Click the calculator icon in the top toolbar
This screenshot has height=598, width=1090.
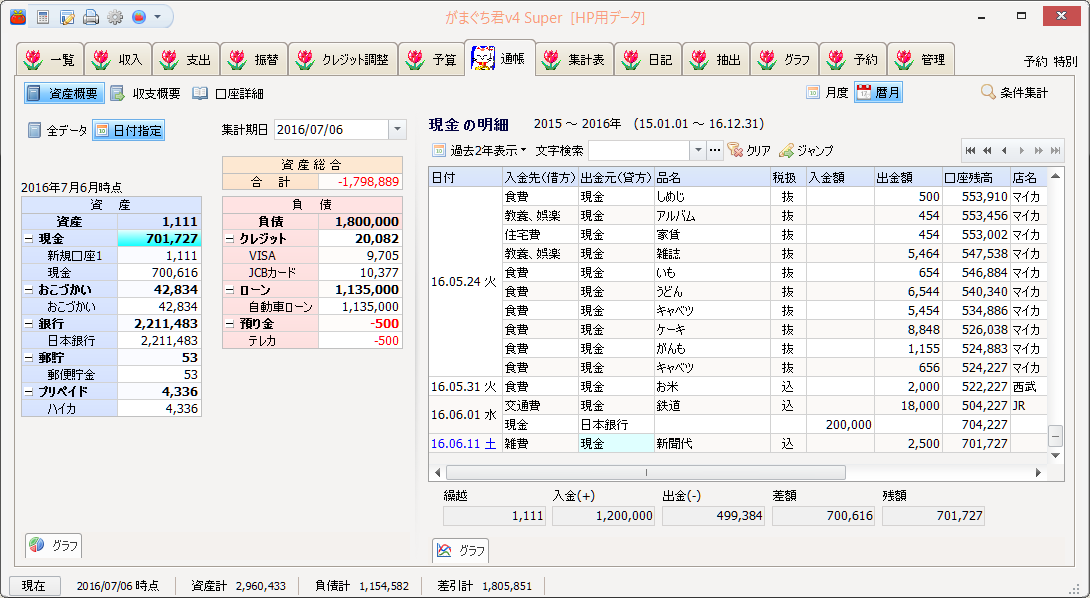click(42, 17)
